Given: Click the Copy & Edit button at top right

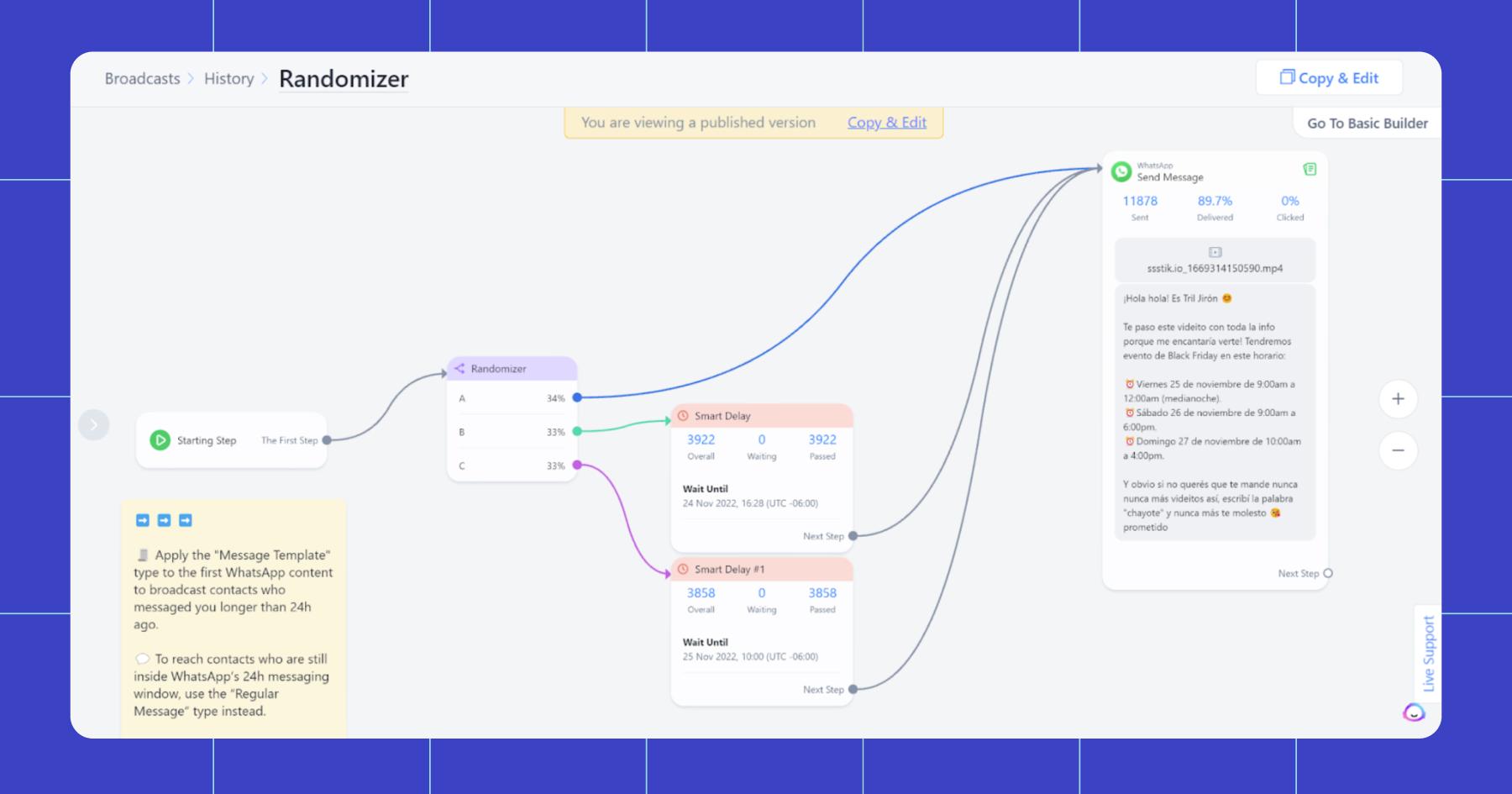Looking at the screenshot, I should click(1329, 77).
